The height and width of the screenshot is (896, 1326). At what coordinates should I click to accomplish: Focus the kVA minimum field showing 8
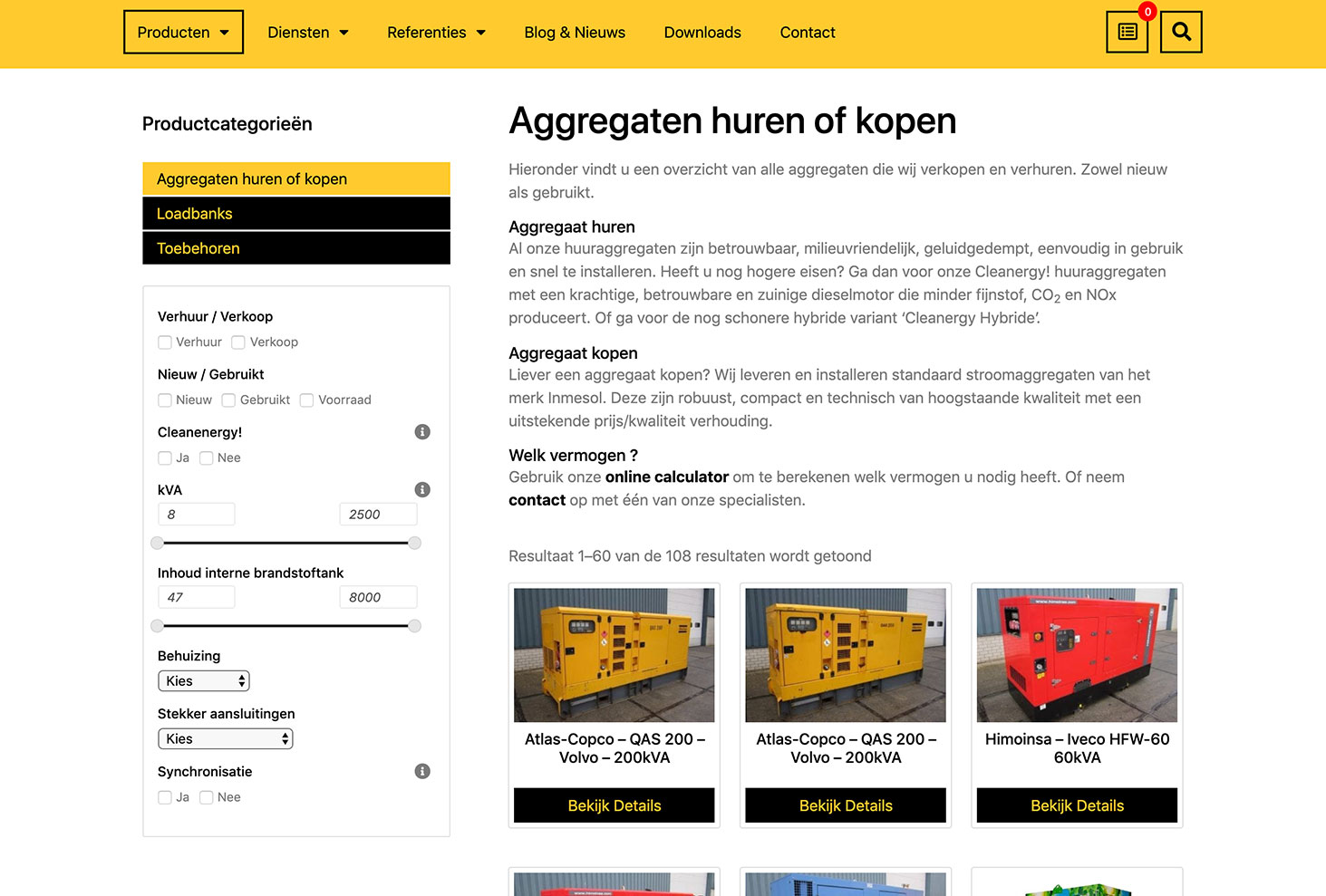pyautogui.click(x=197, y=515)
